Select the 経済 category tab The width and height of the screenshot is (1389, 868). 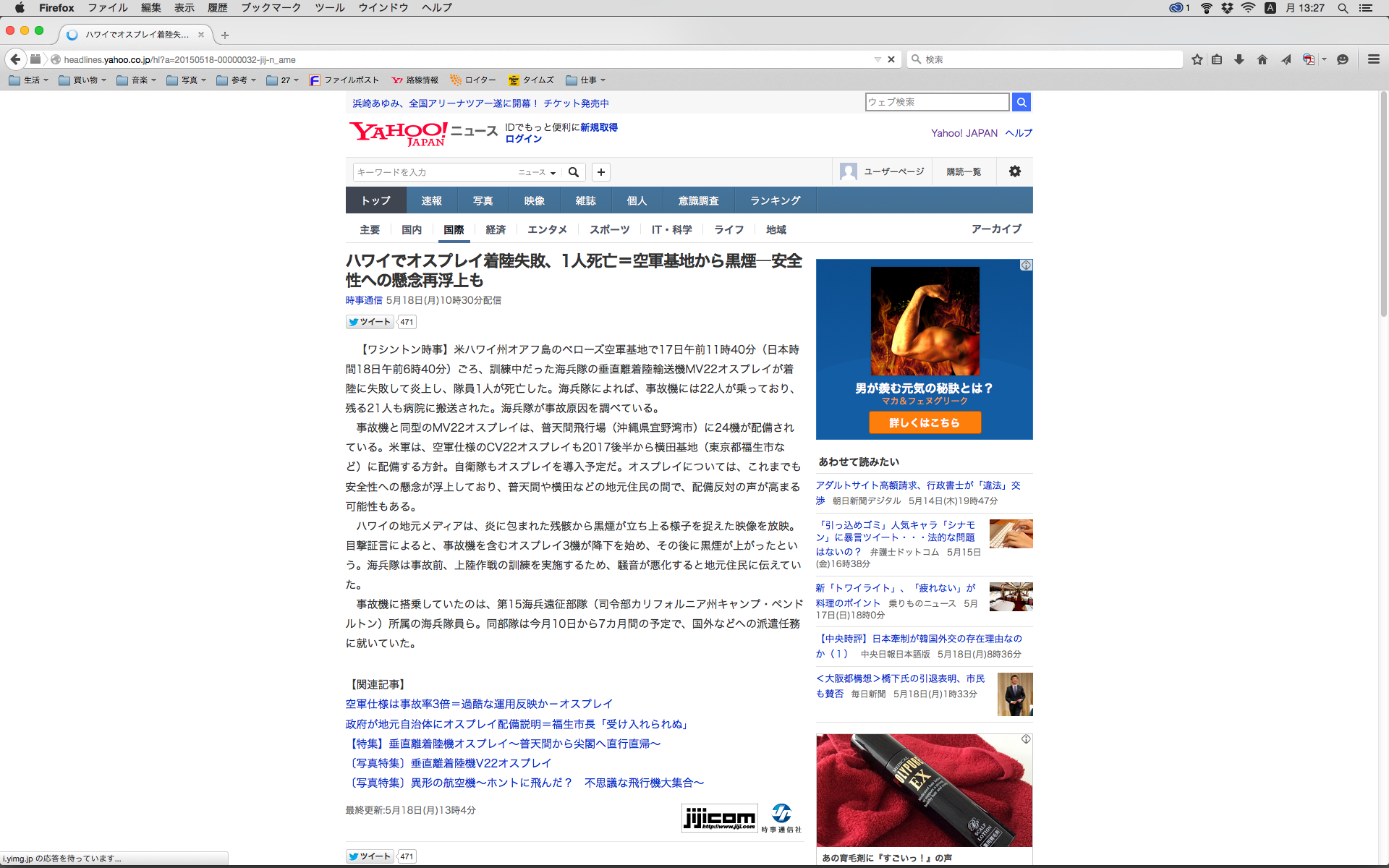click(496, 229)
